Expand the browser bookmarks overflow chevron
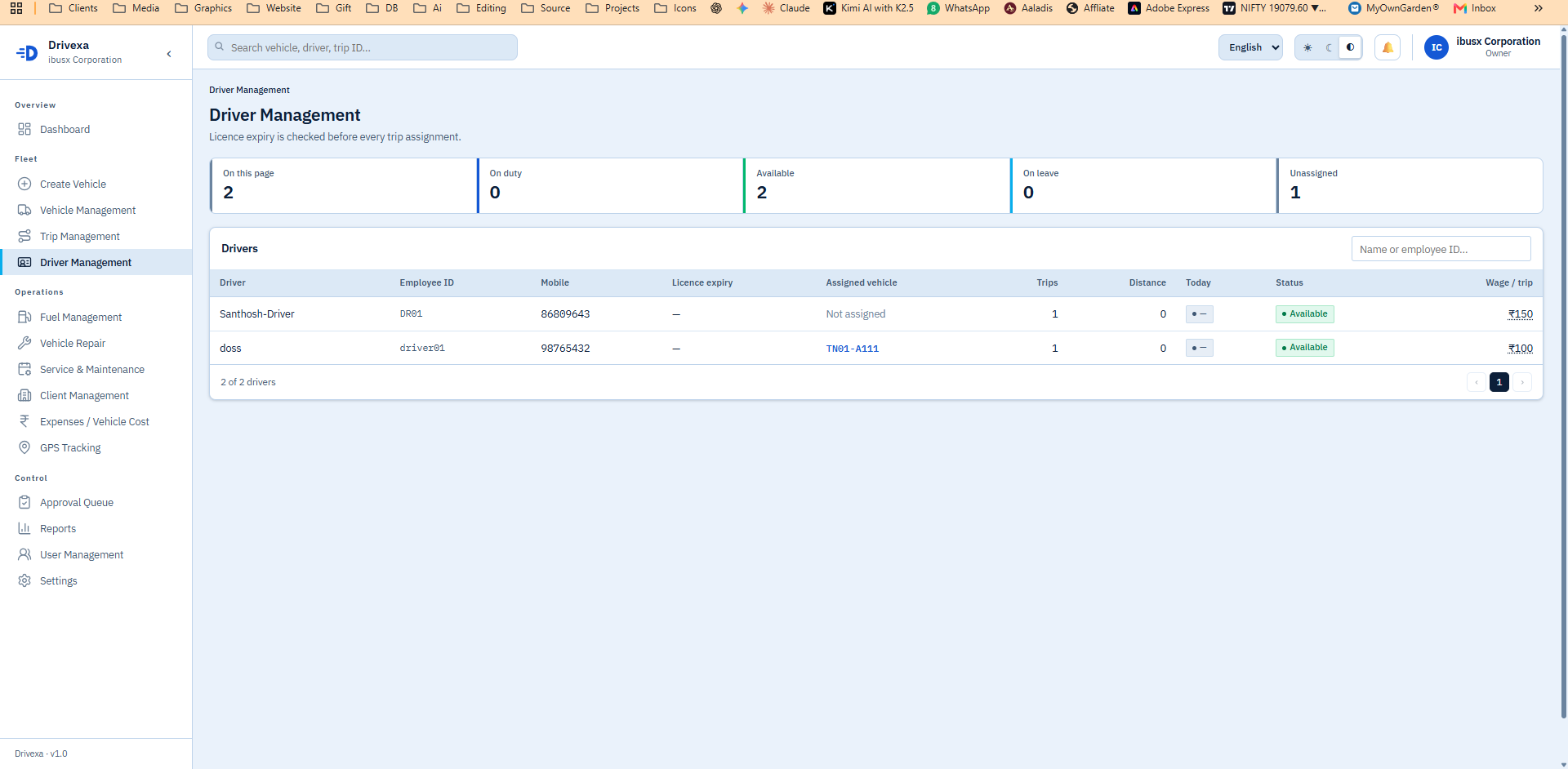 pos(1539,8)
